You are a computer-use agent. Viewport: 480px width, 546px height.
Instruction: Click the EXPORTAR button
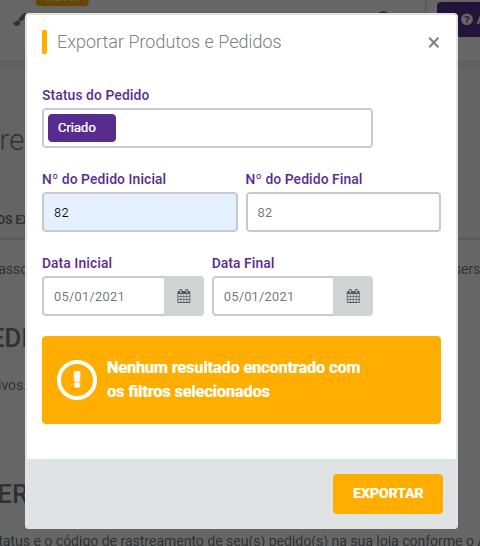click(388, 494)
